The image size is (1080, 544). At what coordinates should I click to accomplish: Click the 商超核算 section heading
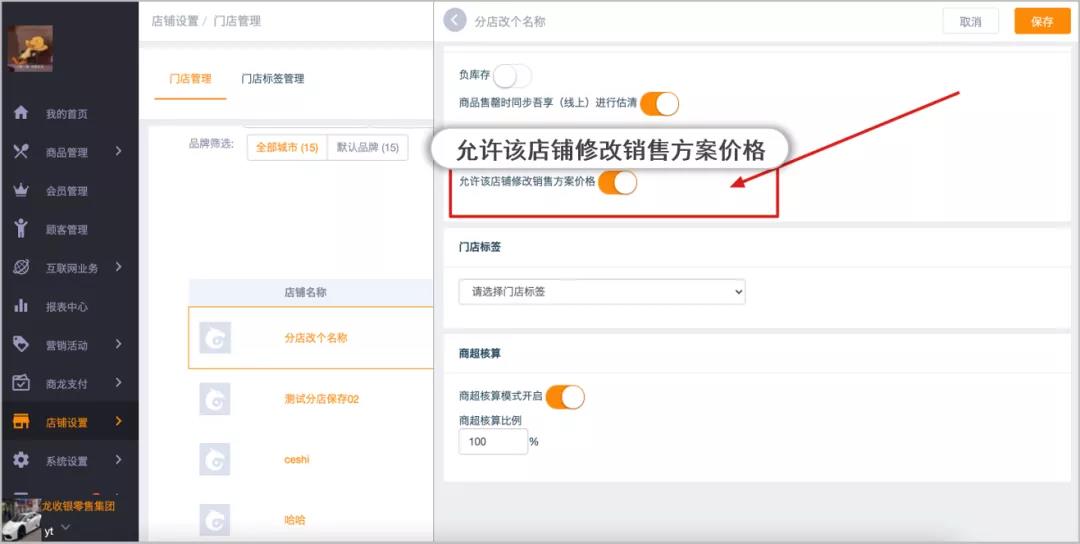[480, 353]
